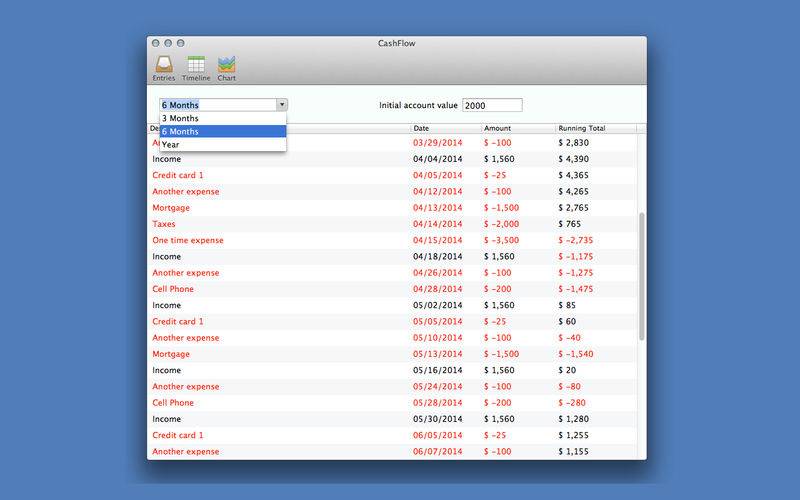Click the Initial account value field
This screenshot has height=500, width=800.
[x=492, y=105]
